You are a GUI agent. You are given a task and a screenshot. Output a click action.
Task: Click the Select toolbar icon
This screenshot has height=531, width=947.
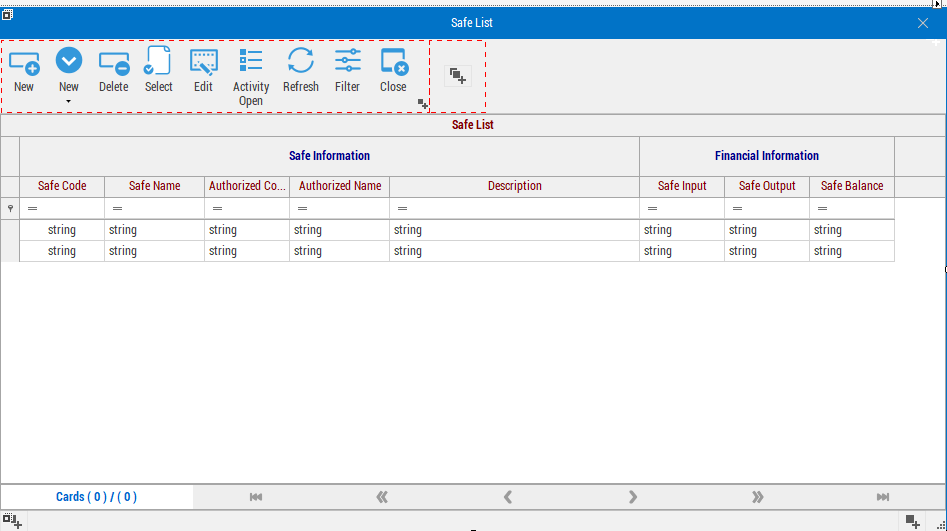(x=158, y=60)
